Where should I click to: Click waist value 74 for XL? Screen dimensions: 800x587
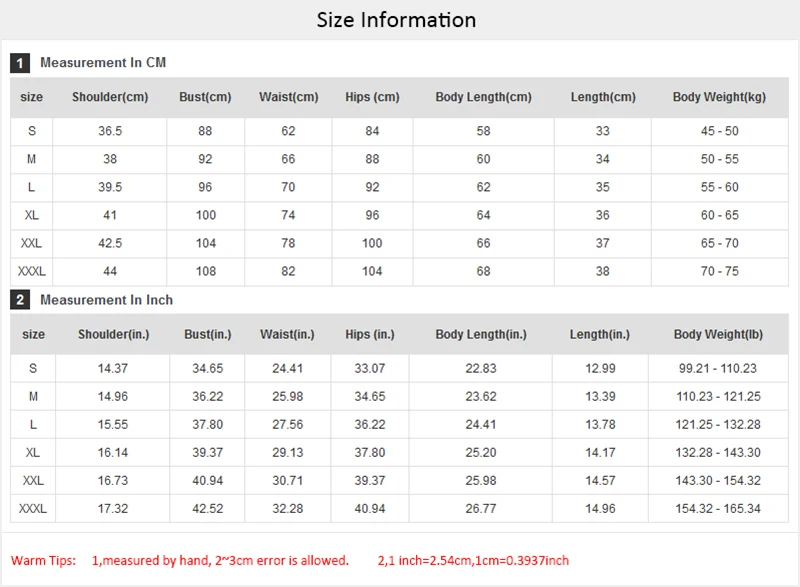point(288,215)
